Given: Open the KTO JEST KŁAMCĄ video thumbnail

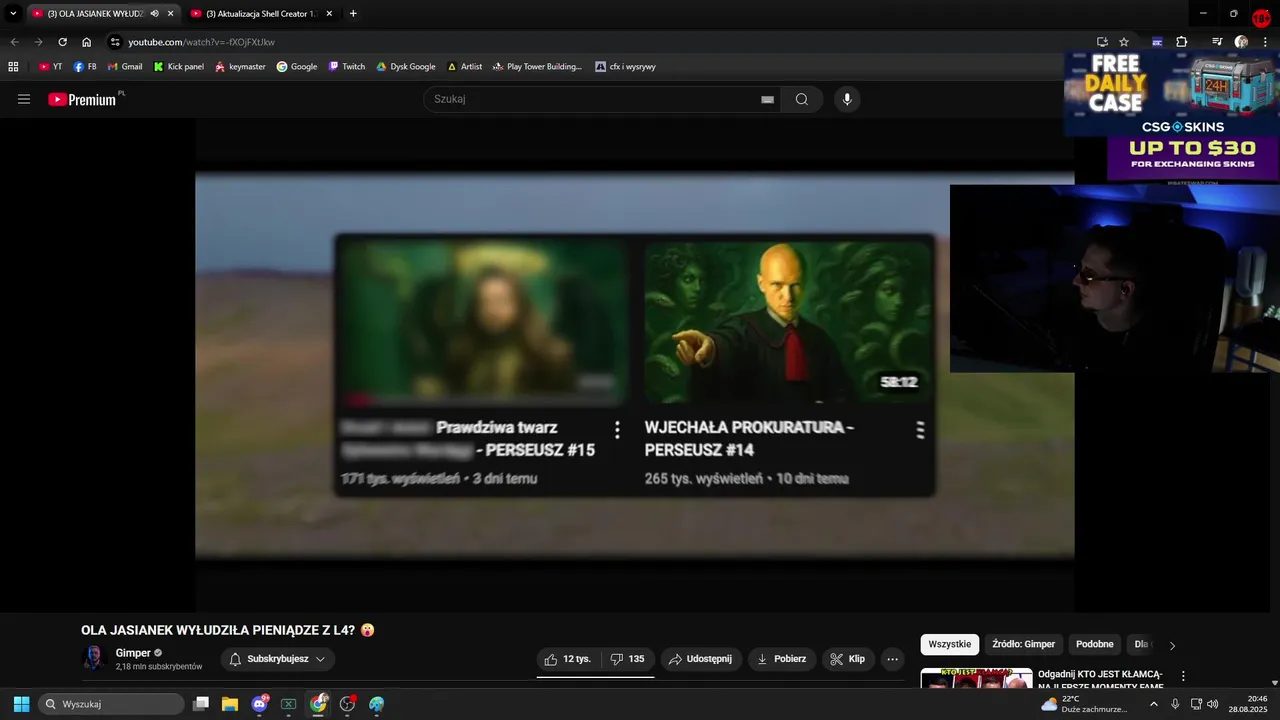Looking at the screenshot, I should [976, 678].
